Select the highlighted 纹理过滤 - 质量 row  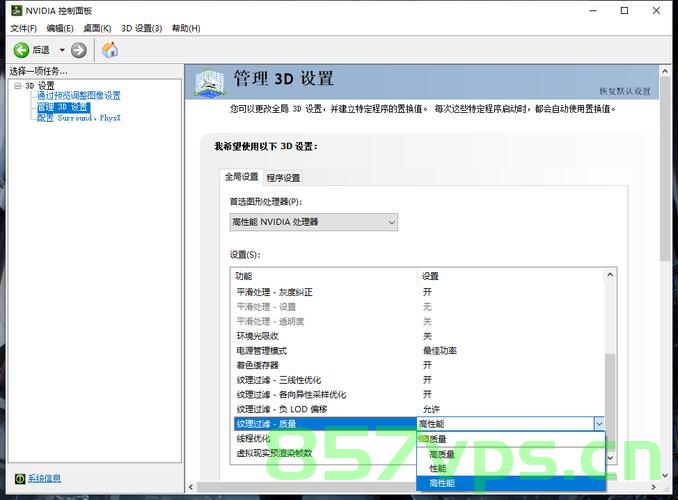[x=325, y=424]
